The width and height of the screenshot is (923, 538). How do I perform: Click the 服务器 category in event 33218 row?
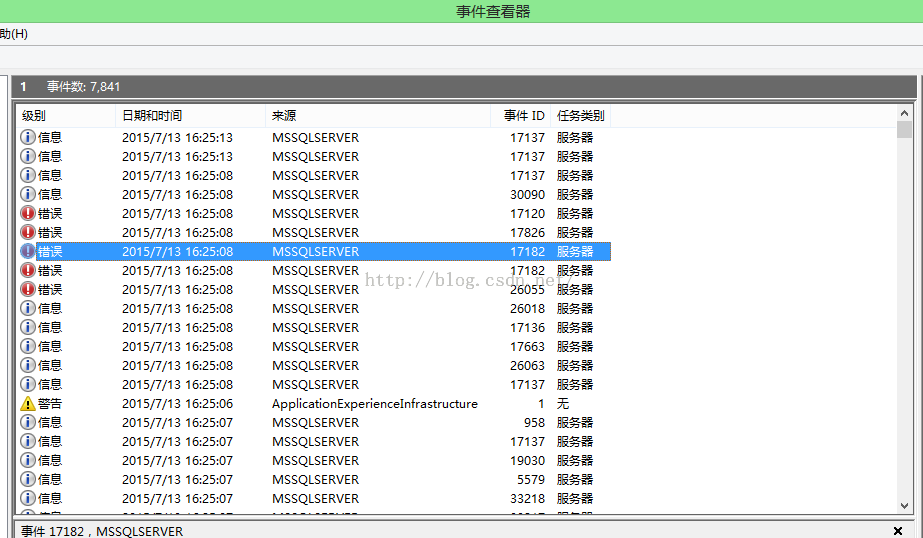(x=575, y=498)
